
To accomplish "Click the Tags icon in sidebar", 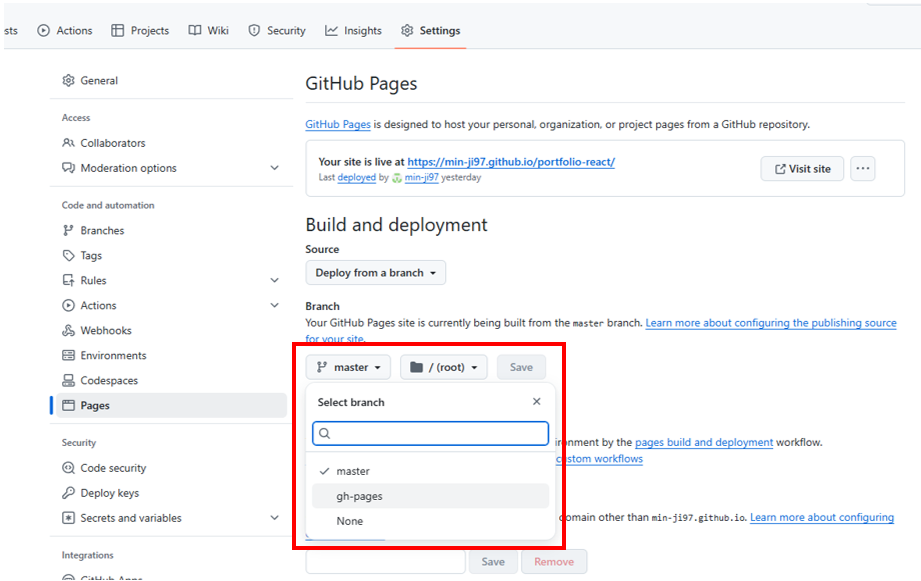I will pyautogui.click(x=69, y=256).
